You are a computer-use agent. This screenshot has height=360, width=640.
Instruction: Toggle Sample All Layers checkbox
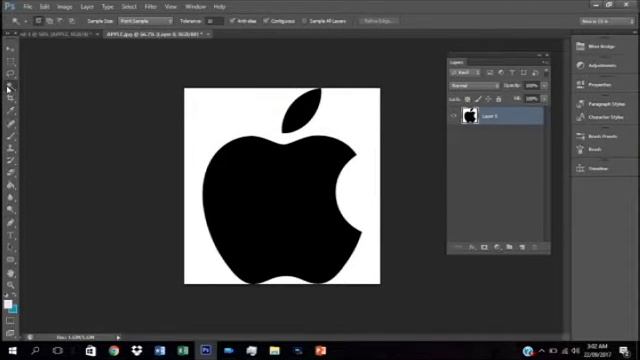click(304, 21)
